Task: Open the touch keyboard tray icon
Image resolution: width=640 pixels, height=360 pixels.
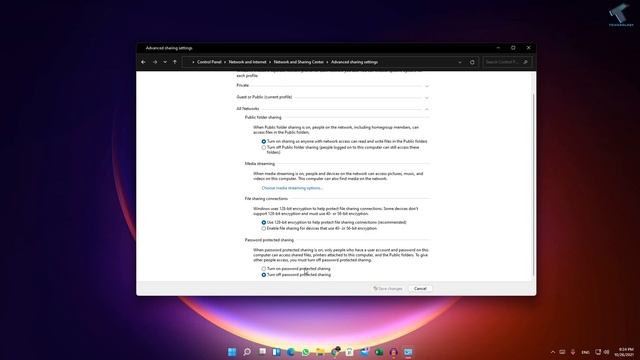Action: coord(562,352)
